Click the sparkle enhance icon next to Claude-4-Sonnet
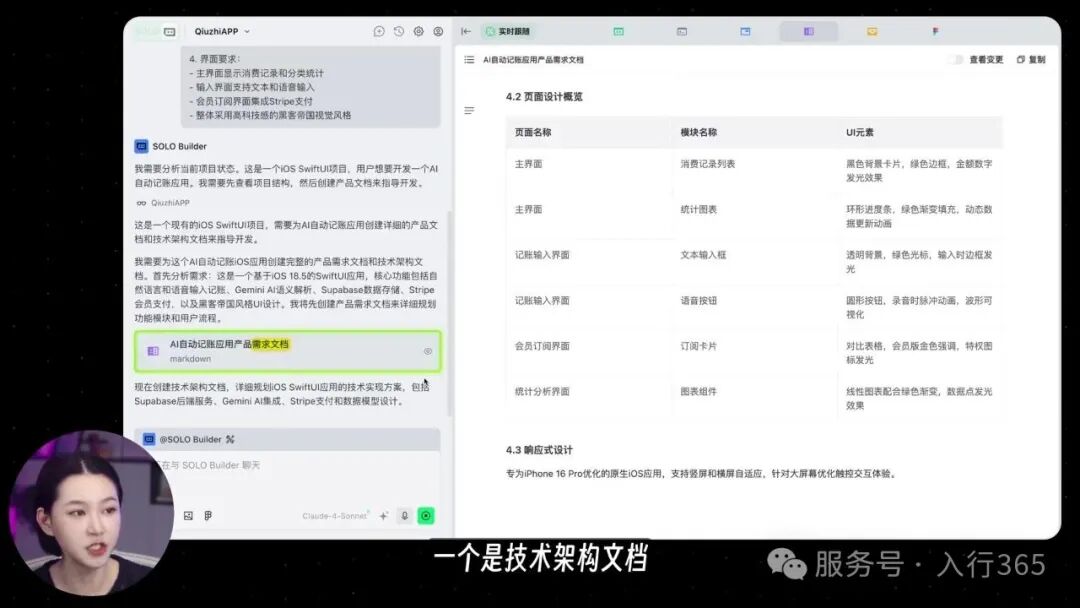The width and height of the screenshot is (1080, 608). coord(383,515)
